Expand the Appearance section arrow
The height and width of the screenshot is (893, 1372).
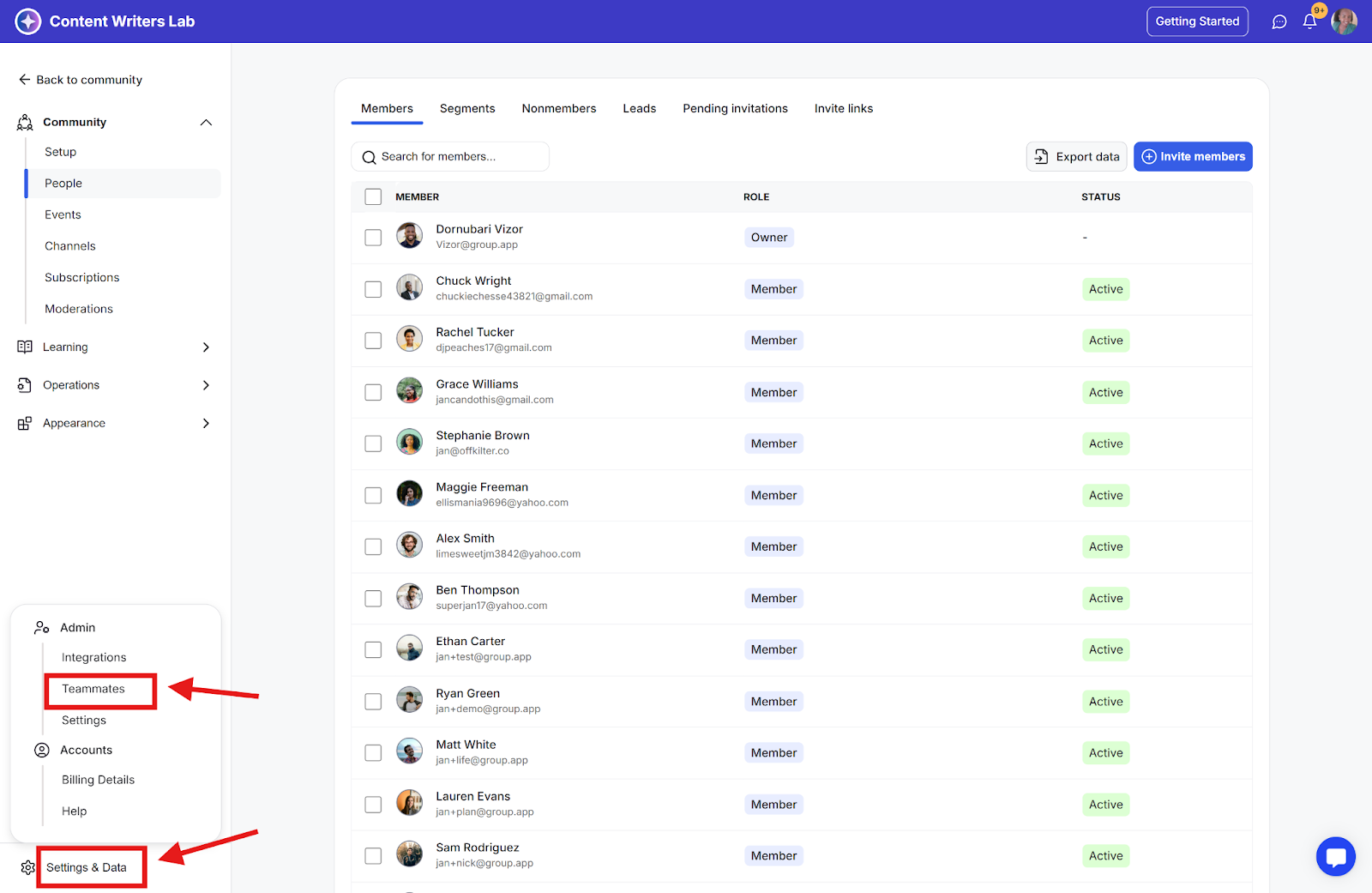[206, 423]
